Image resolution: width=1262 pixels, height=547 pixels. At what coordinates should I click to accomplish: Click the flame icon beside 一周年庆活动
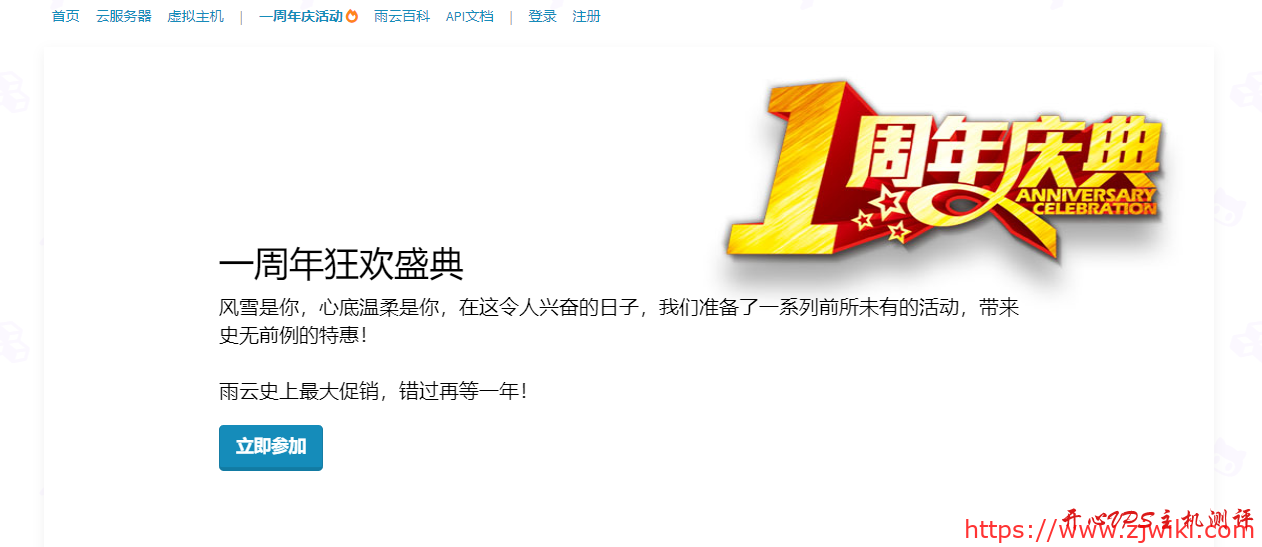pos(352,16)
